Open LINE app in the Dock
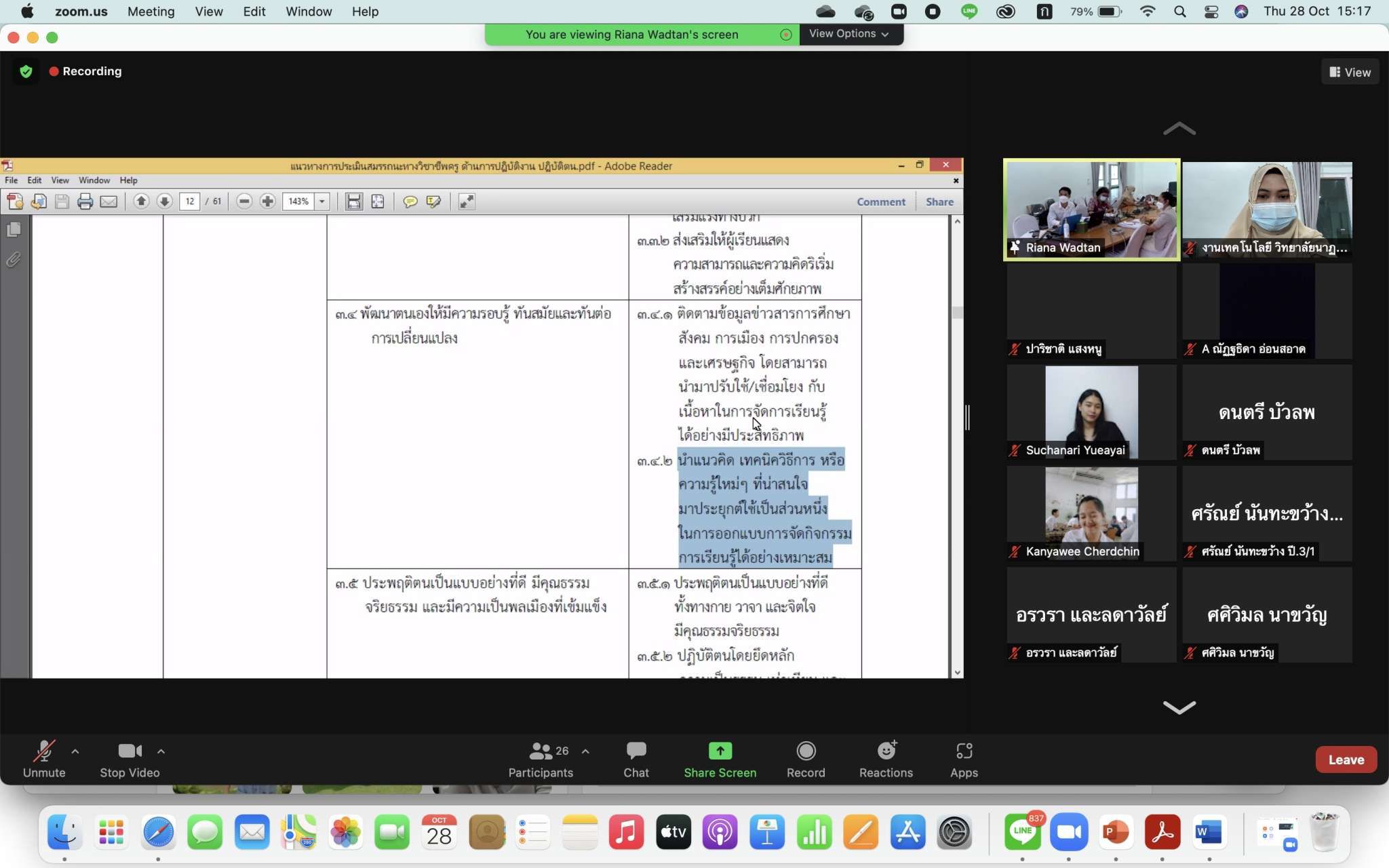The width and height of the screenshot is (1389, 868). click(x=1022, y=832)
